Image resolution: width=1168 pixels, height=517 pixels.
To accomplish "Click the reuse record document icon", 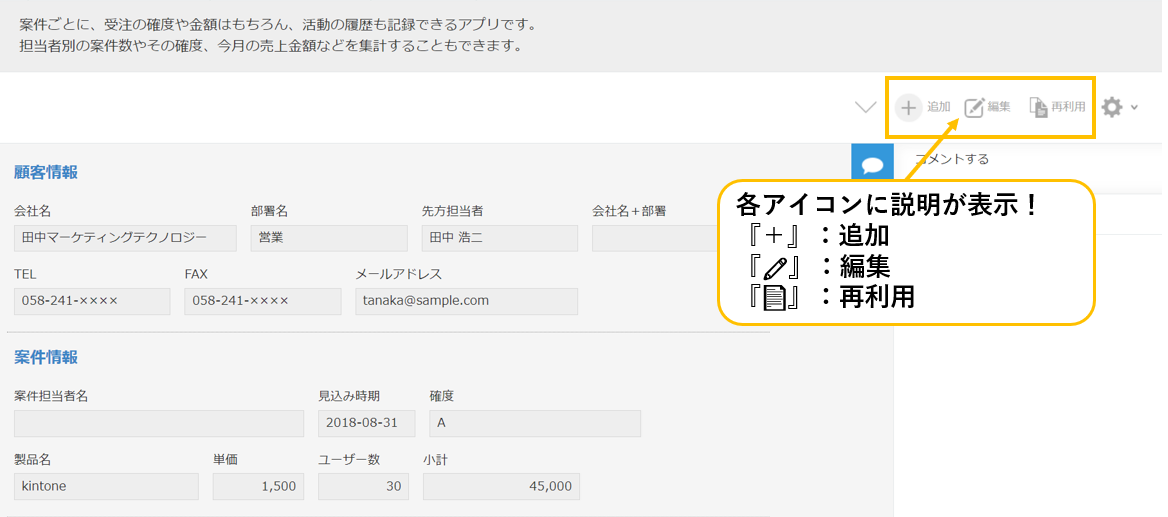I will (1039, 107).
